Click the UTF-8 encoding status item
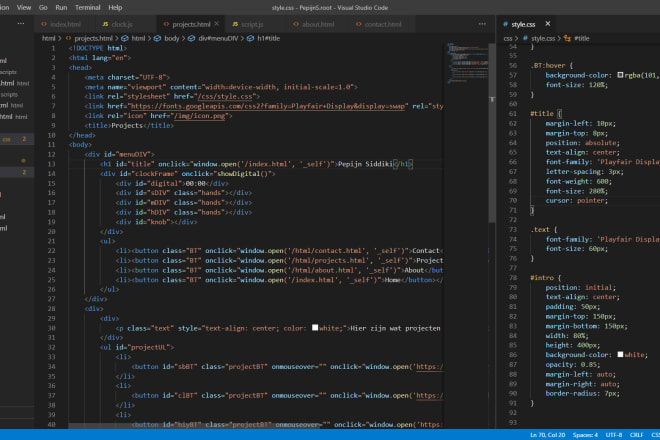660x440 pixels. [614, 435]
